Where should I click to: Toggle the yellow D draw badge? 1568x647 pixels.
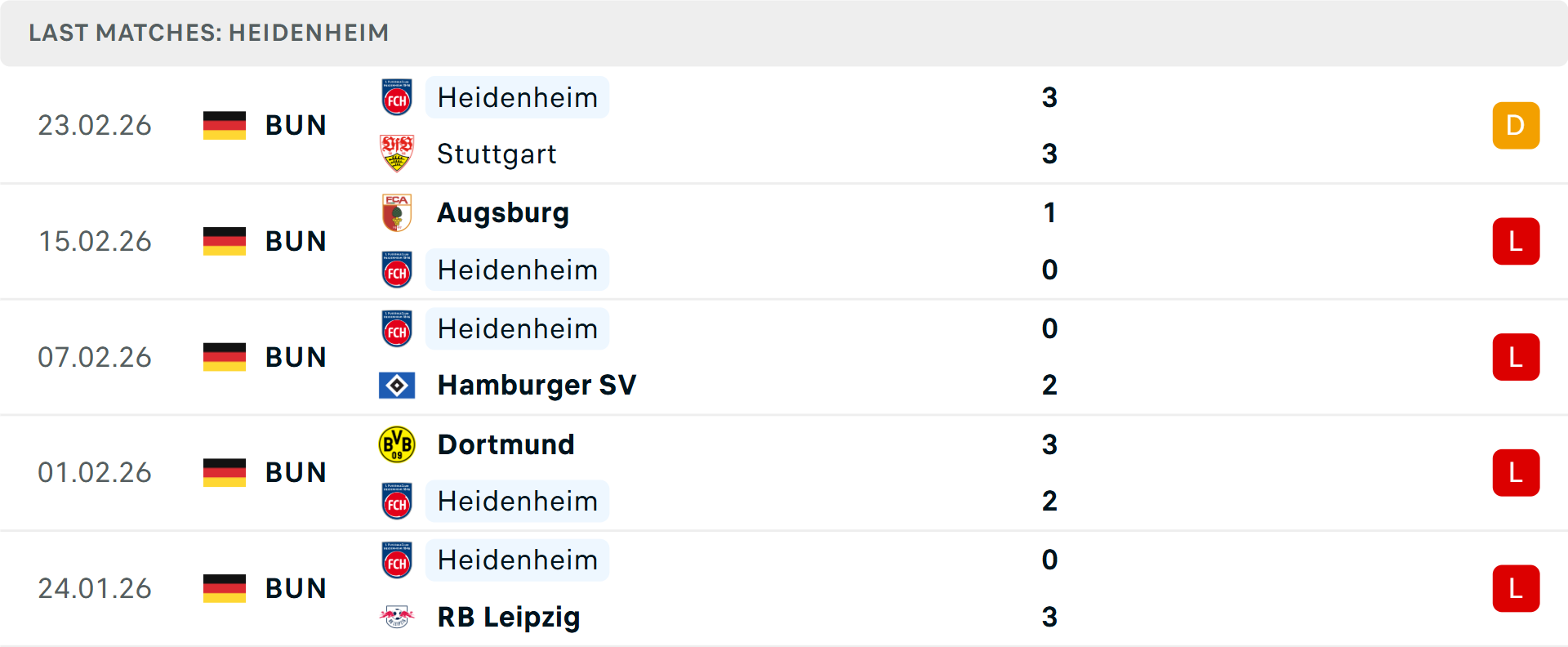pos(1517,125)
